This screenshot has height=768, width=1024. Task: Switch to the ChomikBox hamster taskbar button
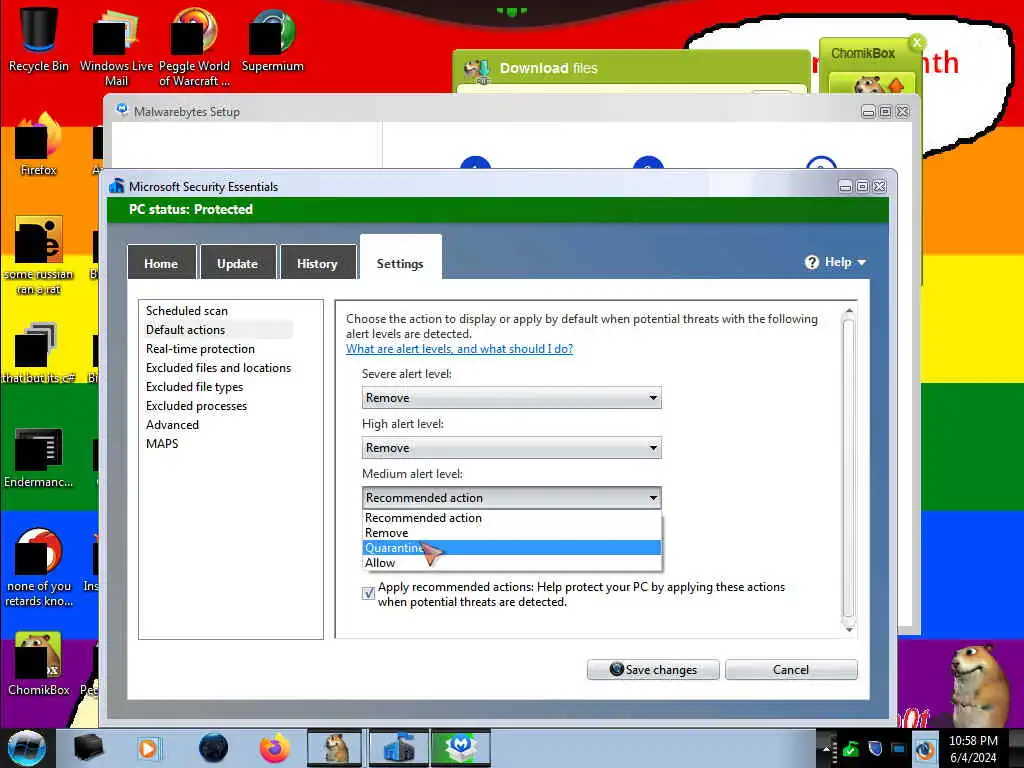(334, 748)
